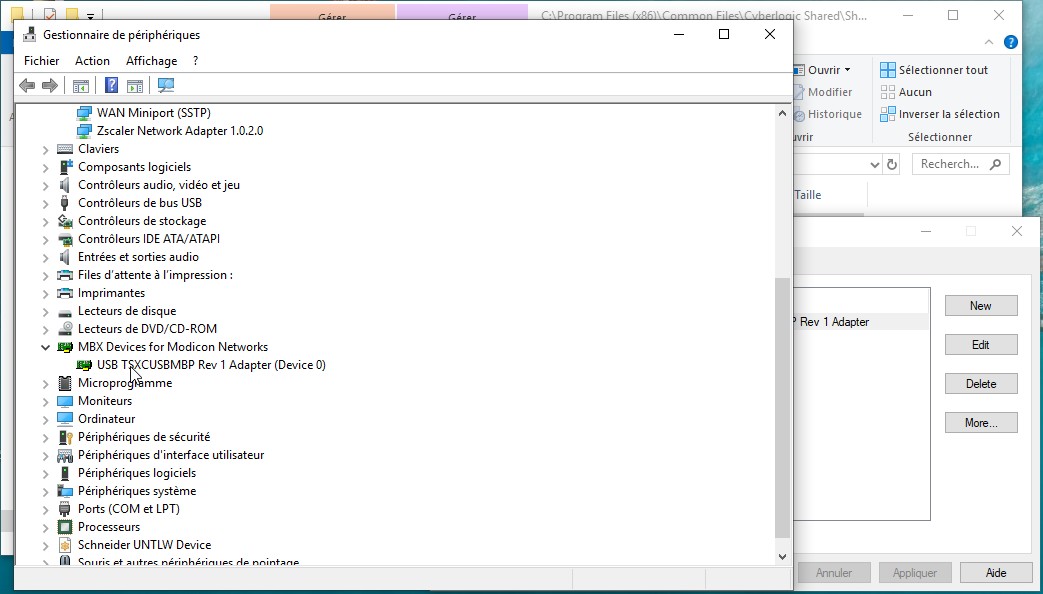
Task: Open the Explorer address history dropdown arrow
Action: tap(875, 164)
